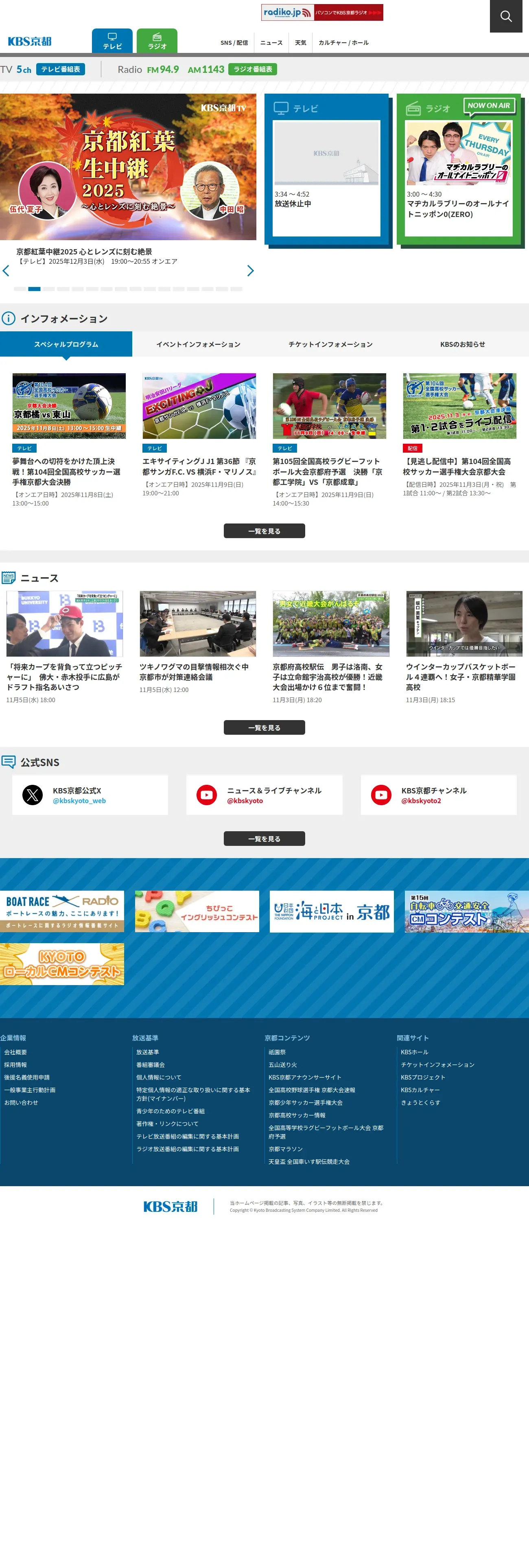Open the ツキノワグマ news article
This screenshot has width=529, height=1568.
click(197, 672)
